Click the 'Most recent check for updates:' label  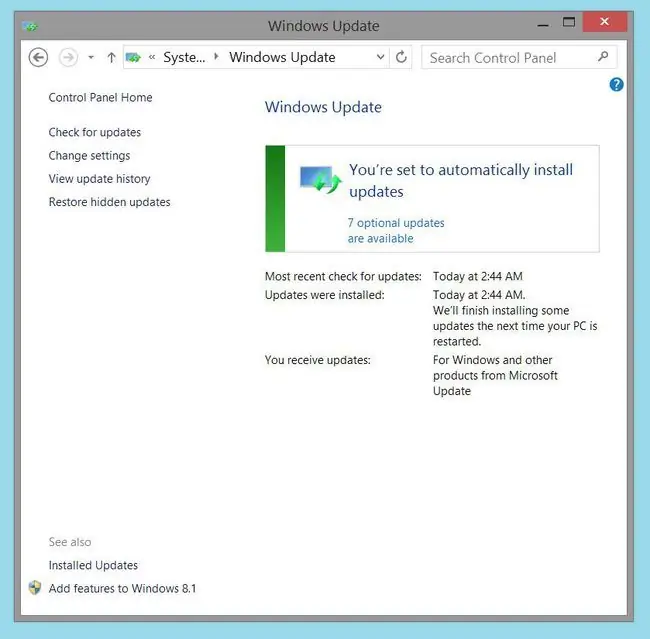click(343, 276)
